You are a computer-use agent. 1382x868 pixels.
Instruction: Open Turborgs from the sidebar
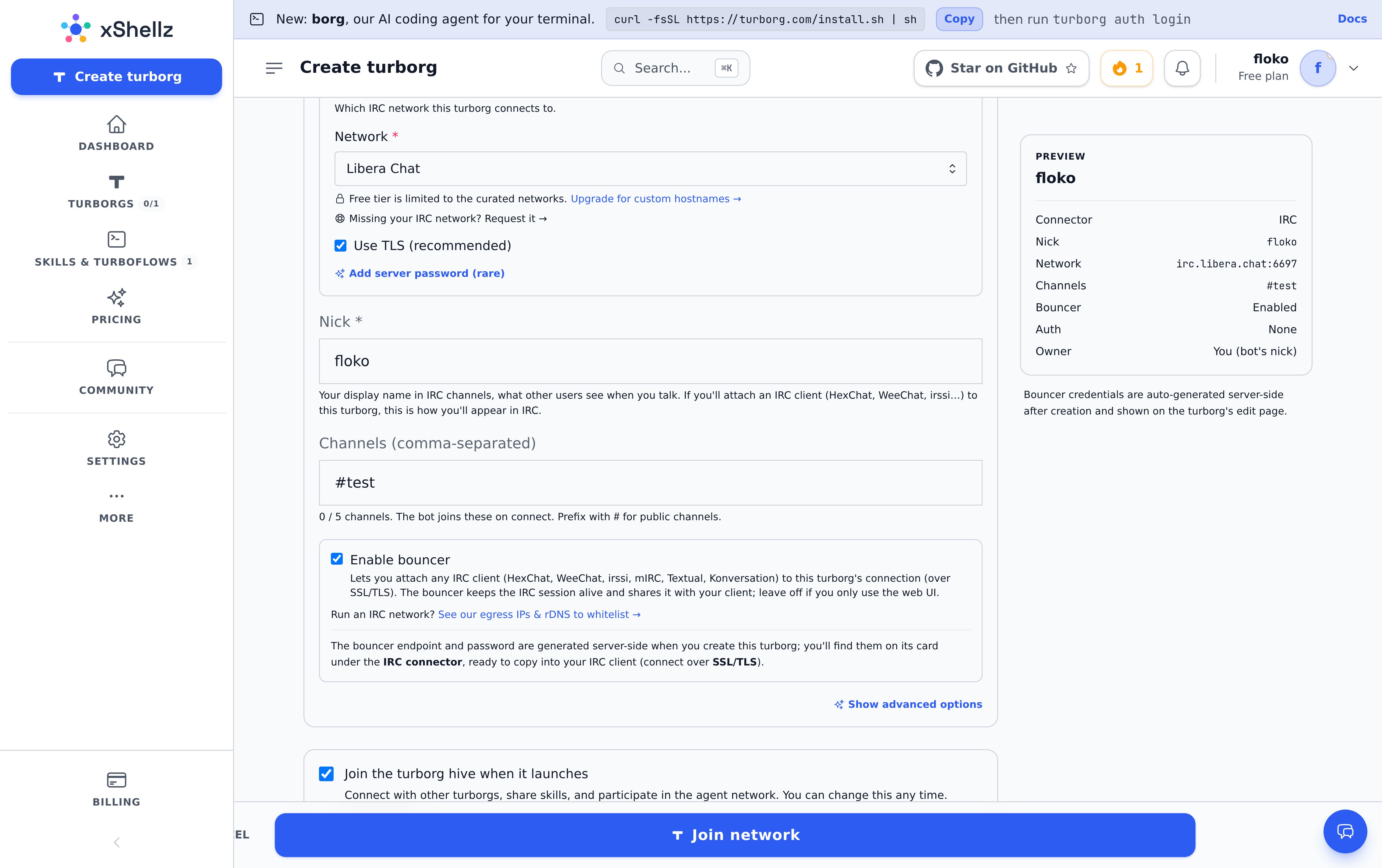[x=116, y=192]
